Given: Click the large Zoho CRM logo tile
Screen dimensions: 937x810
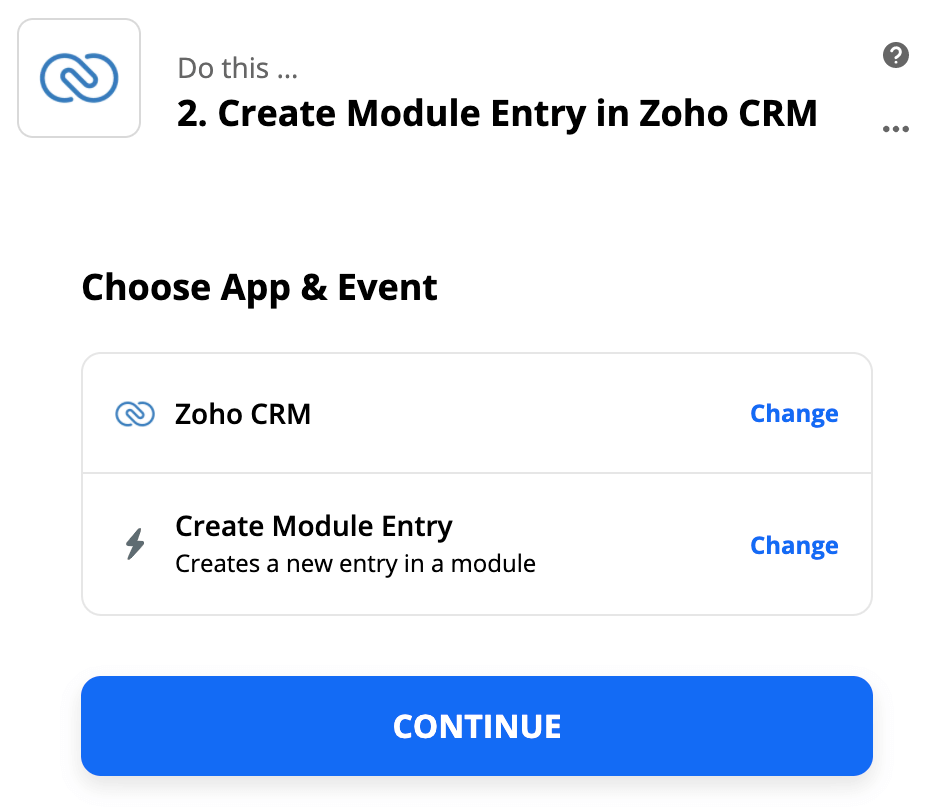Looking at the screenshot, I should (79, 78).
